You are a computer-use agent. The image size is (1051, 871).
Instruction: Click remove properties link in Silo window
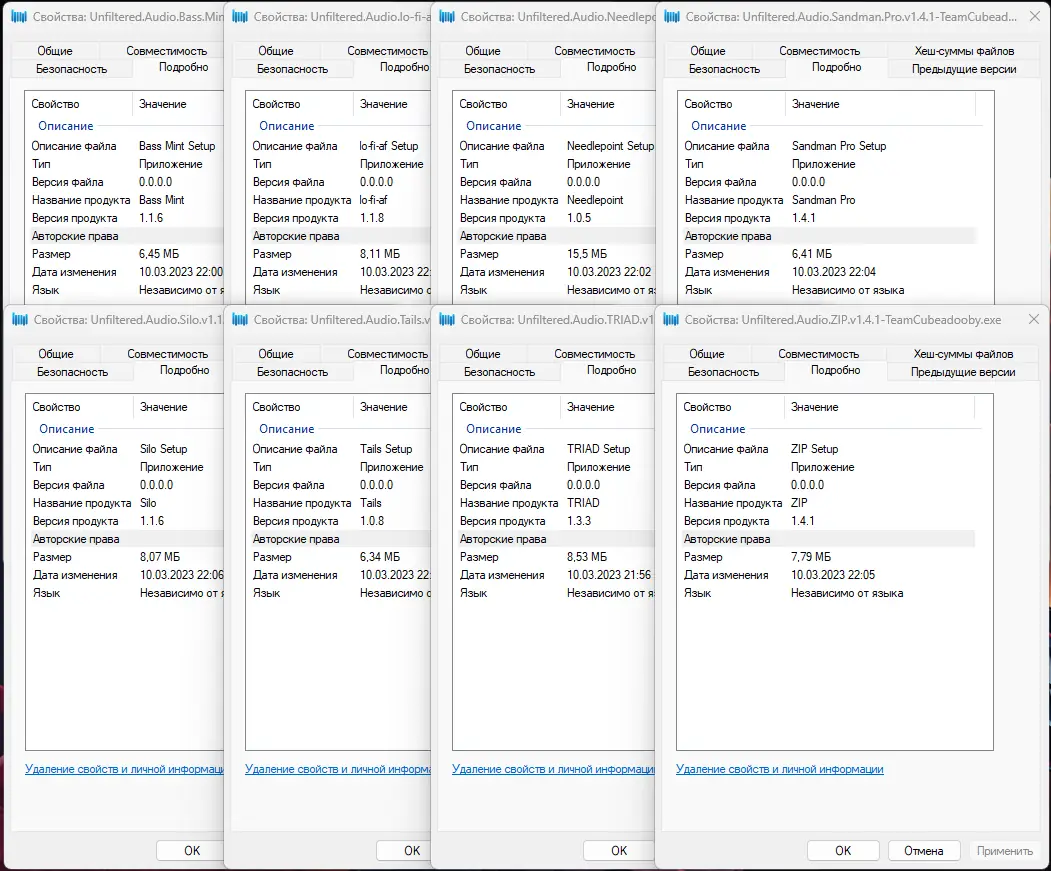pyautogui.click(x=124, y=769)
